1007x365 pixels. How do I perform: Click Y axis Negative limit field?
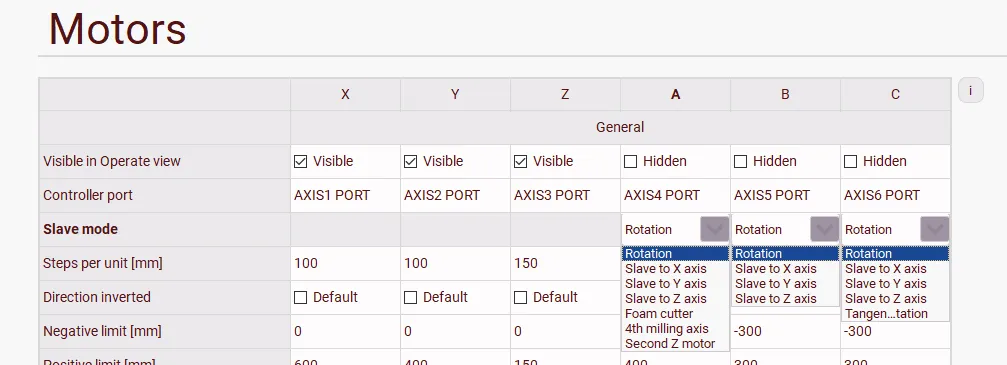[455, 332]
